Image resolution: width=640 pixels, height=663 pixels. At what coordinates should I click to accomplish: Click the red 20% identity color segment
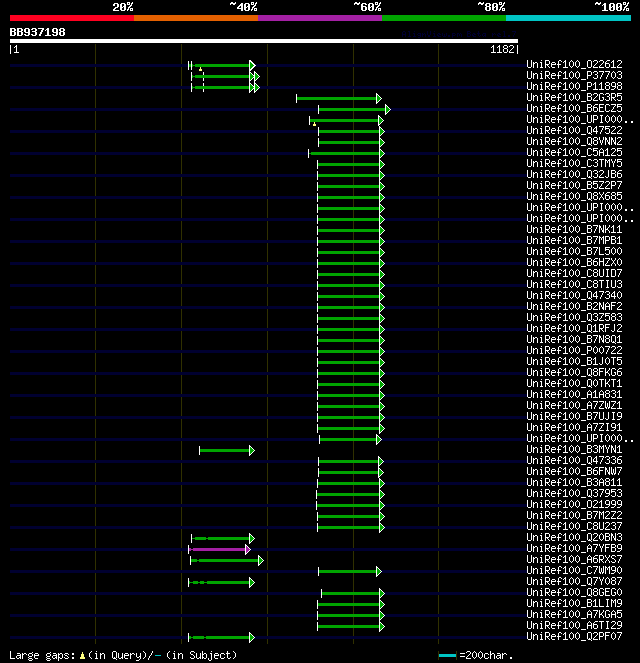click(72, 18)
